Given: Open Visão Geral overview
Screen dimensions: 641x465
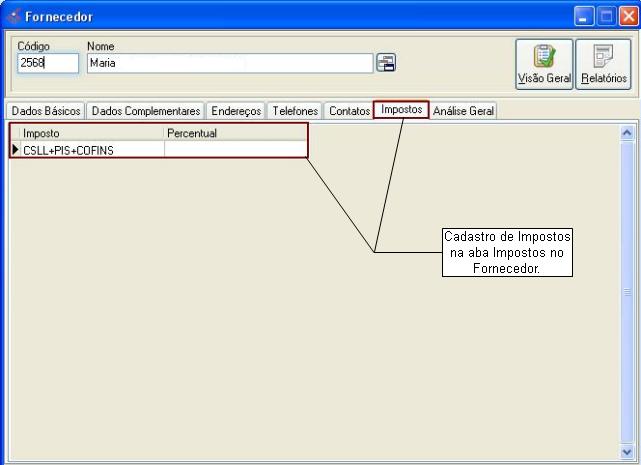Looking at the screenshot, I should [545, 64].
